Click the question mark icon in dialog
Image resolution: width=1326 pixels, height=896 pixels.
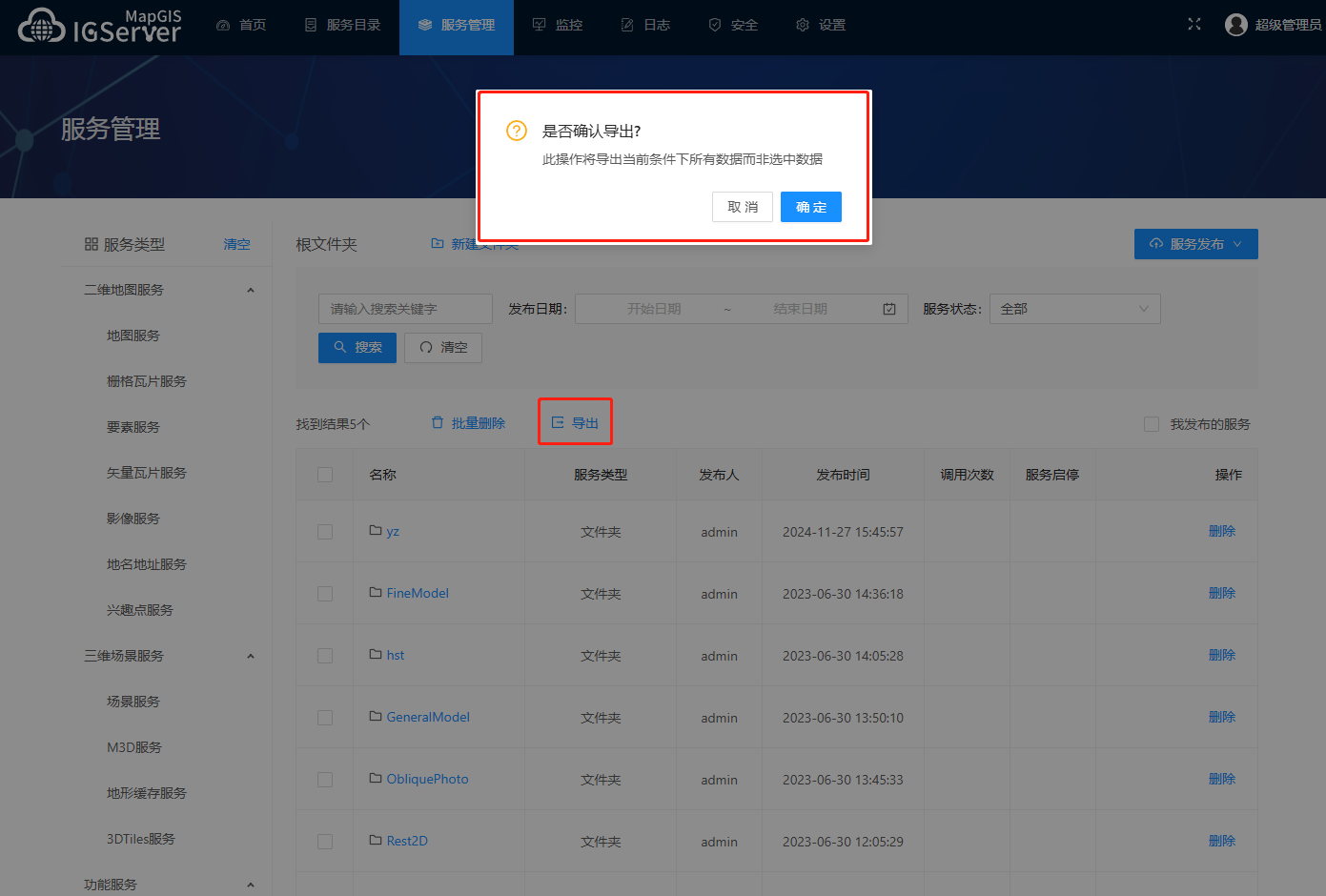click(x=517, y=131)
